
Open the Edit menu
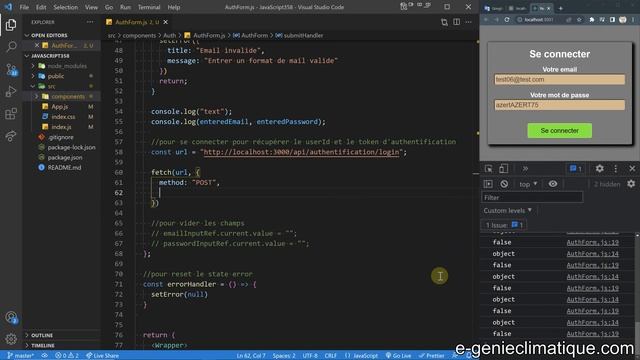41,7
